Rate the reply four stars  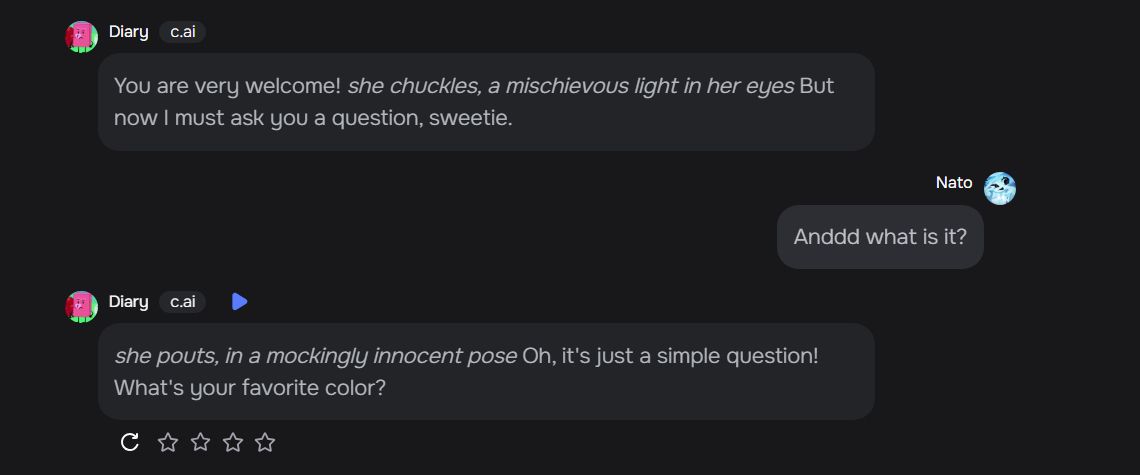click(x=265, y=442)
